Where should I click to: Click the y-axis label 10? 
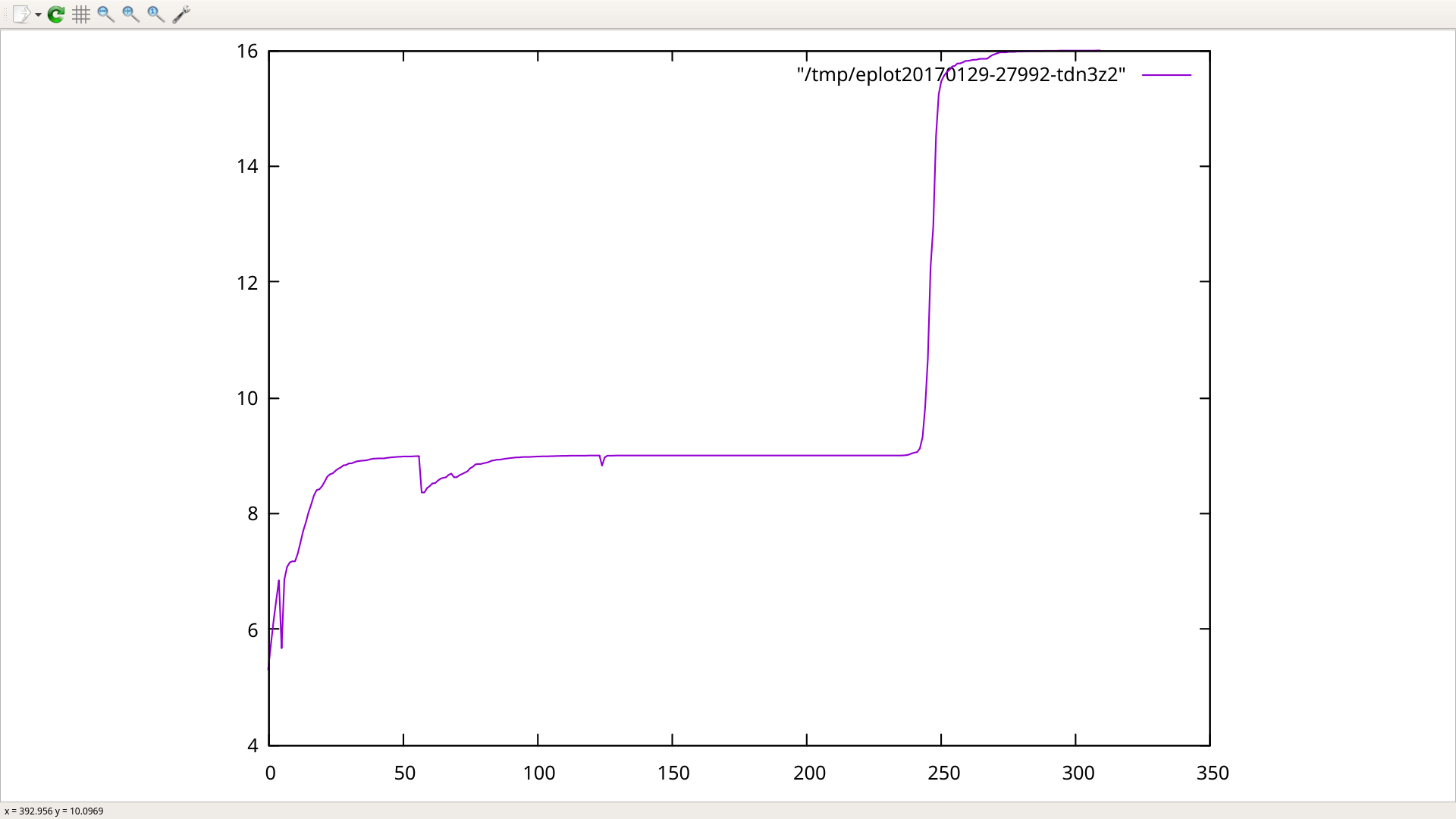tap(247, 398)
